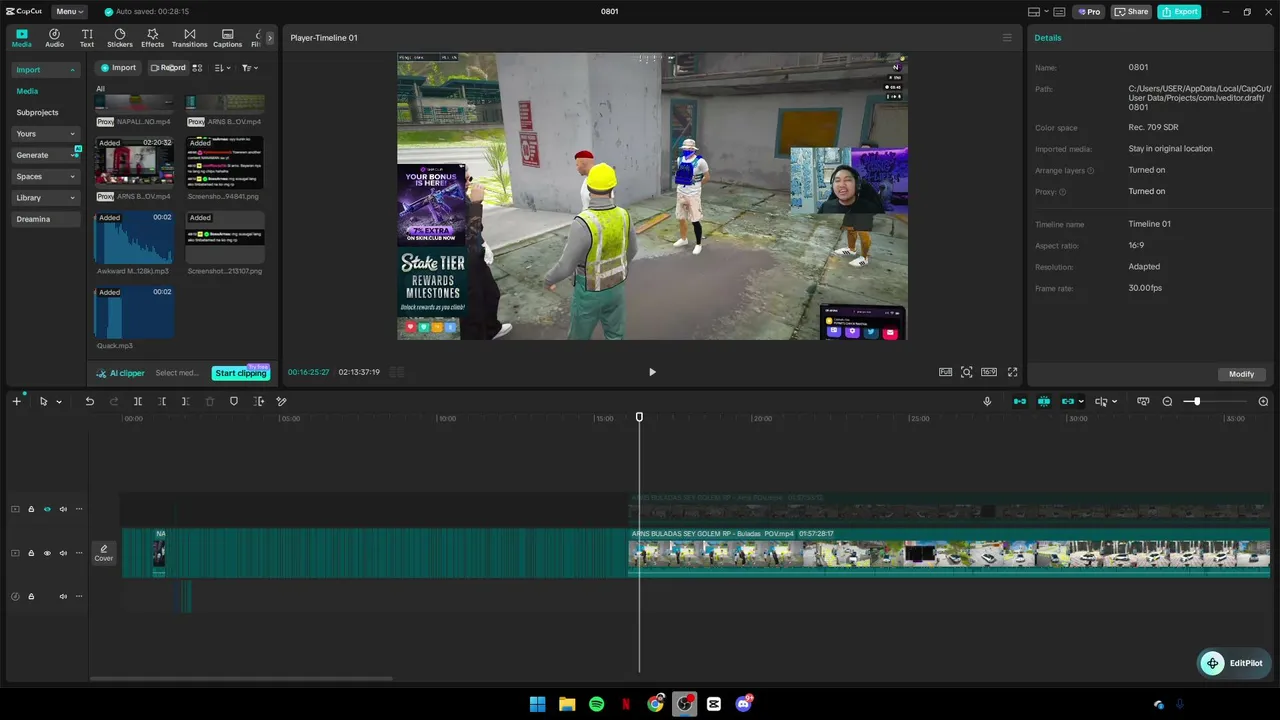The height and width of the screenshot is (720, 1280).
Task: Delete the clip right of the playhead
Action: [185, 401]
